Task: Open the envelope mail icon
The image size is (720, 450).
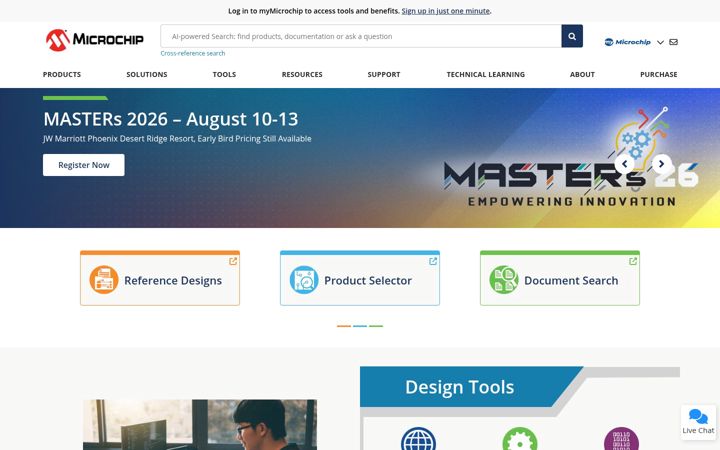Action: point(673,42)
